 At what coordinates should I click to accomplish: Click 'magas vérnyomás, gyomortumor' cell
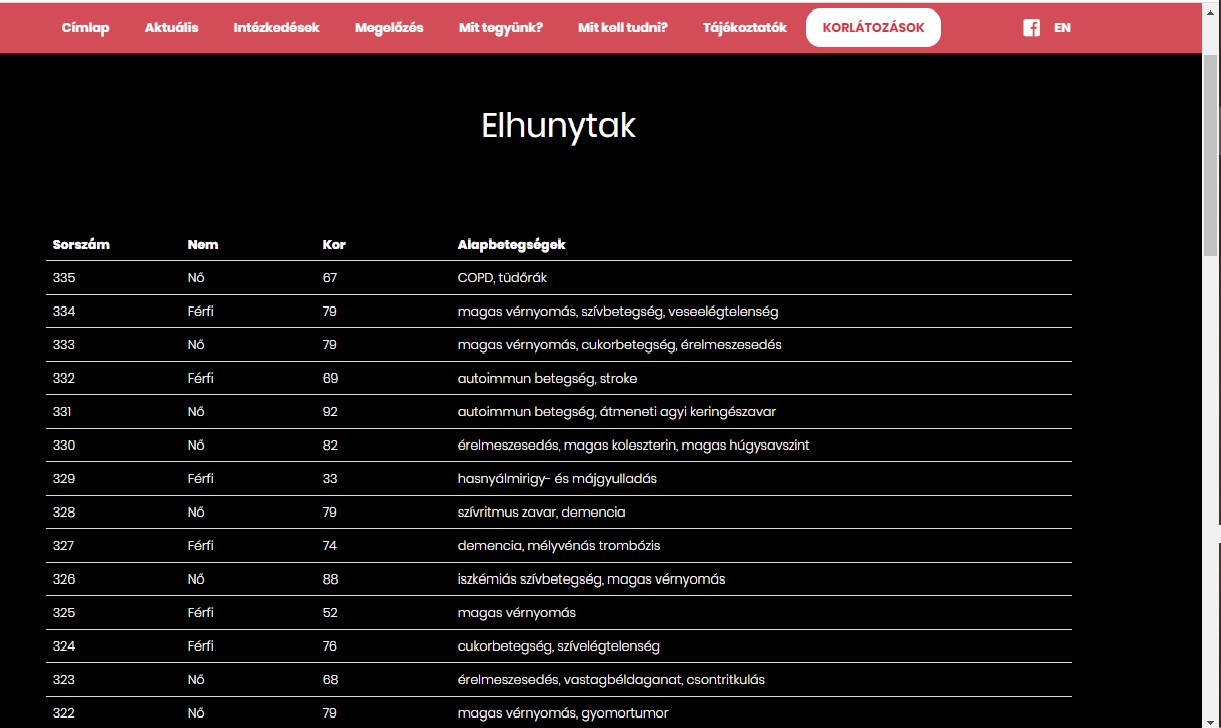tap(563, 713)
